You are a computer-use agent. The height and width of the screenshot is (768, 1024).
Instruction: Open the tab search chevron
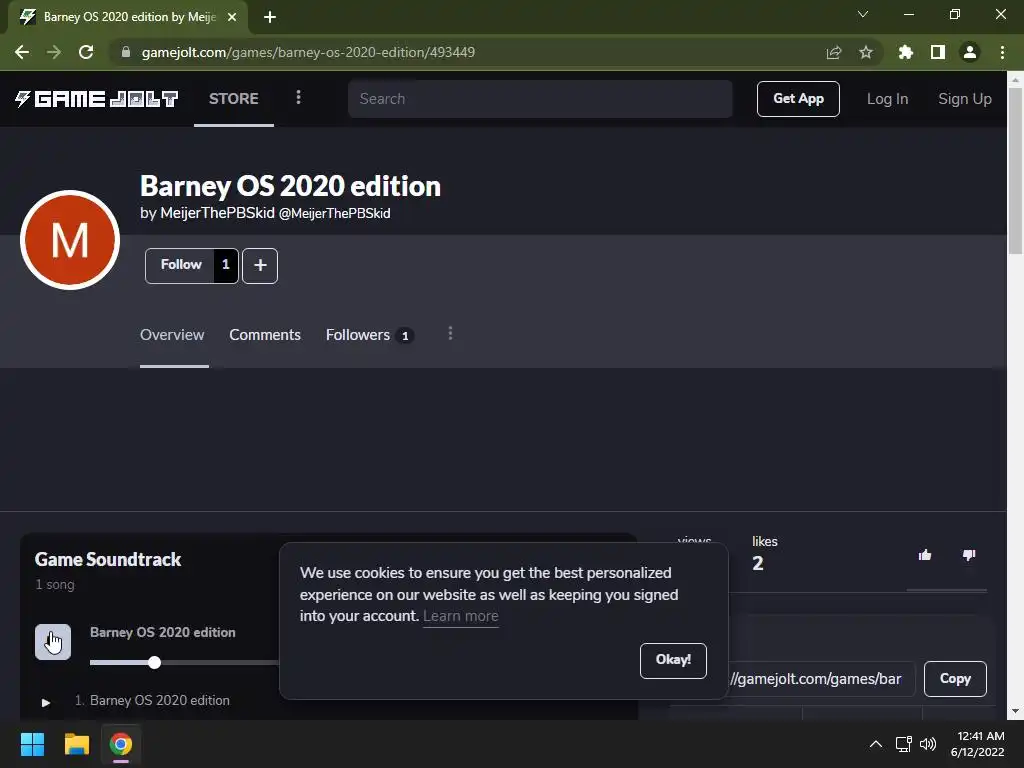(x=863, y=14)
